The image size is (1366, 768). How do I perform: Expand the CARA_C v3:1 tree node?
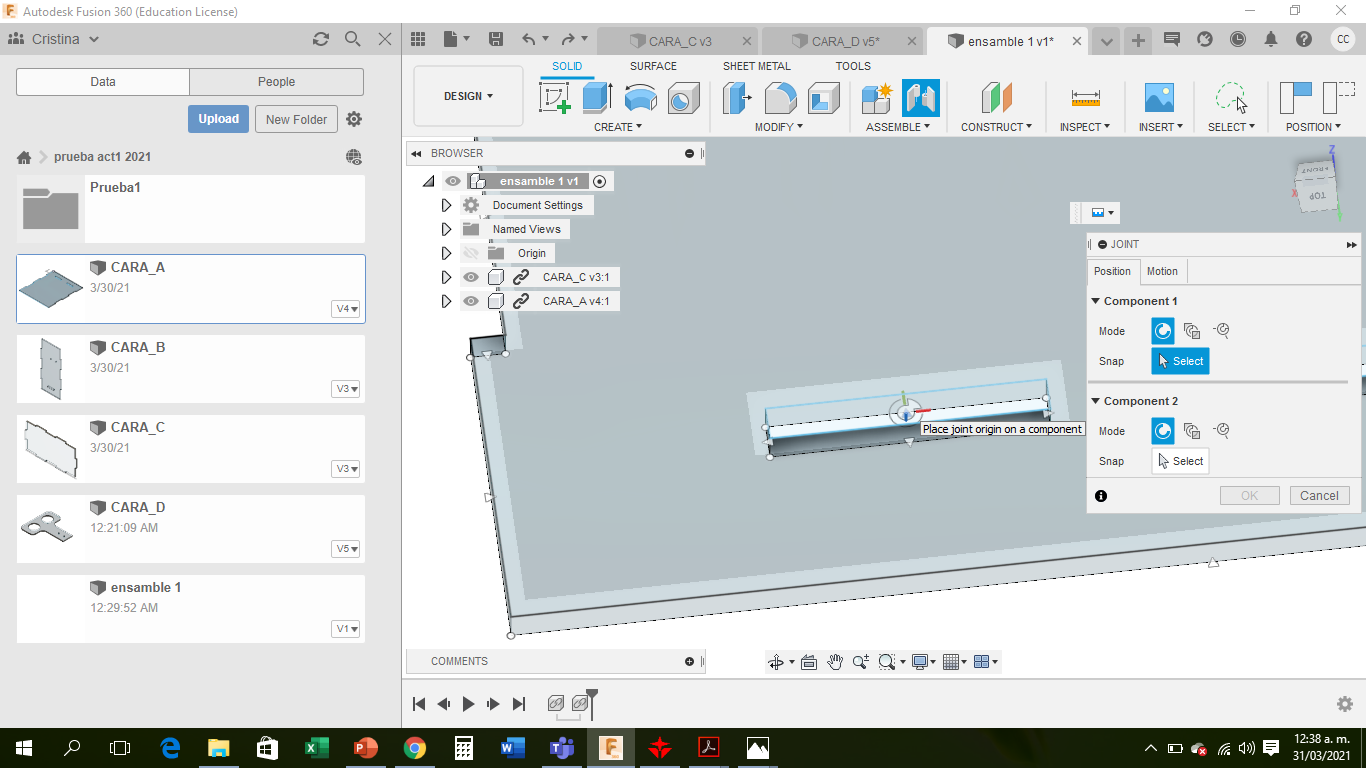446,277
